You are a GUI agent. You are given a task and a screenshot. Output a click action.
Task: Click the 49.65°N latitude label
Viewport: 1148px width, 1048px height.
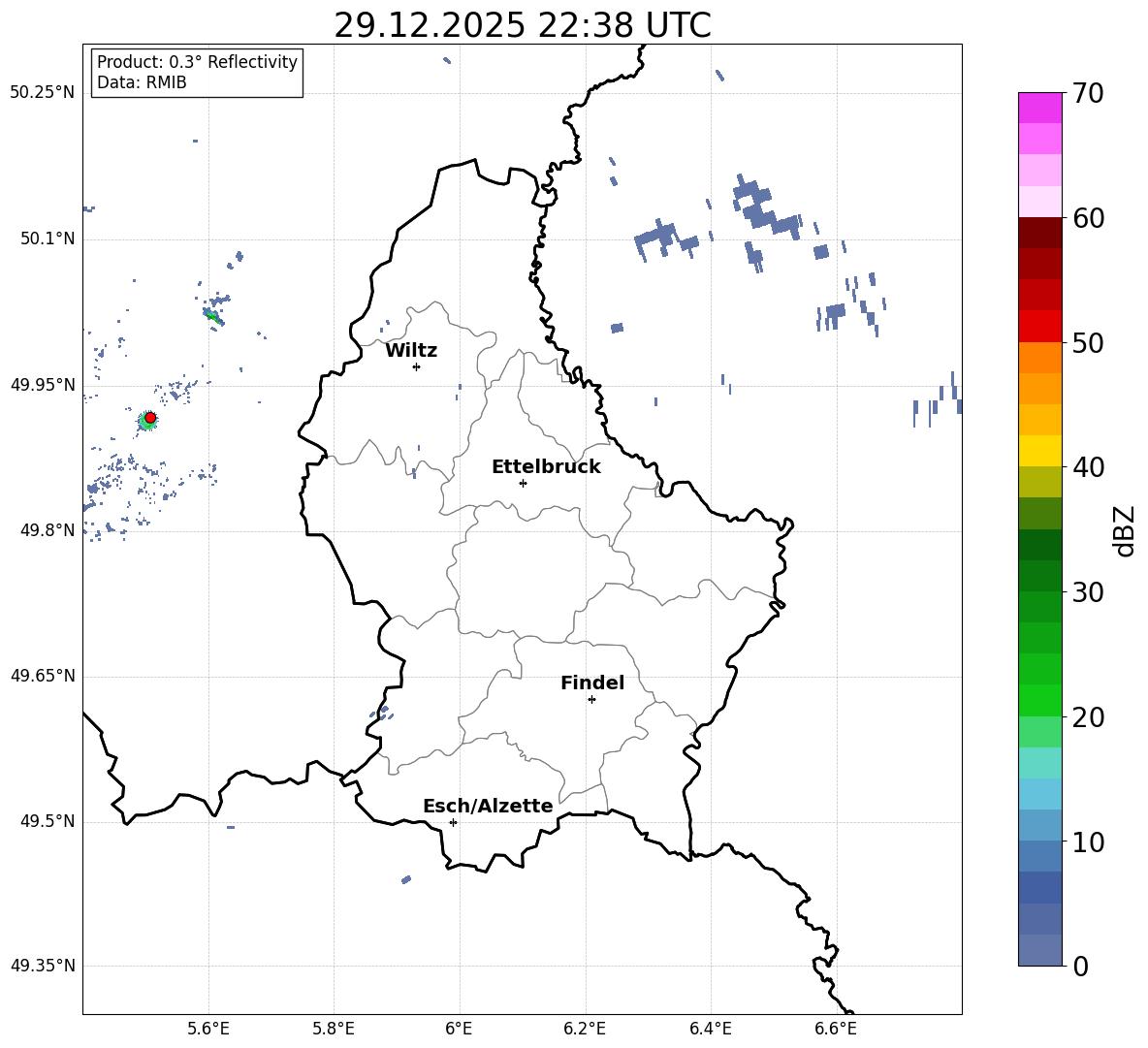click(43, 676)
